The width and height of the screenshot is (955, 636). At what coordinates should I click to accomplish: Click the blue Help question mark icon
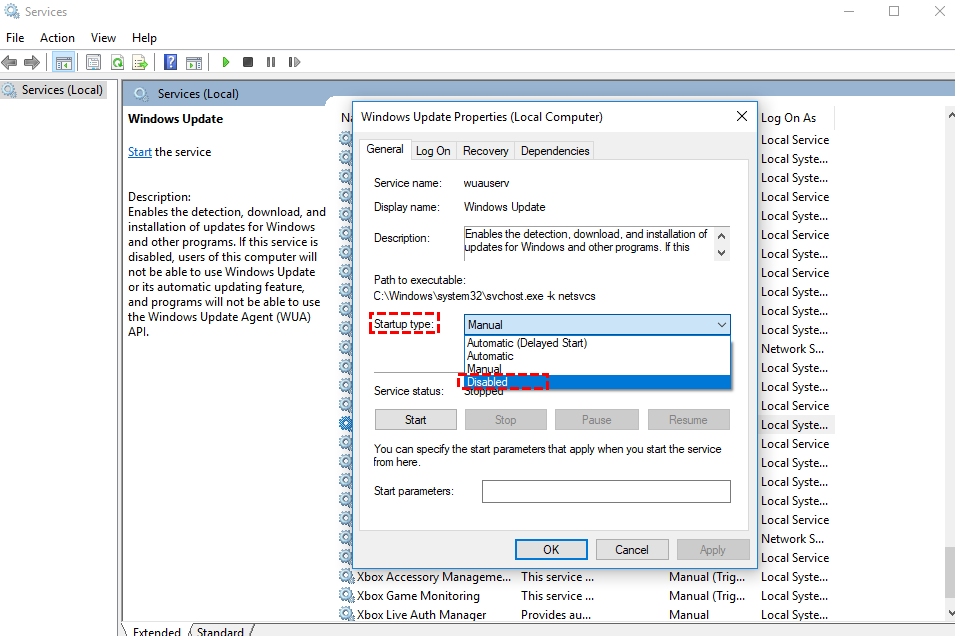pyautogui.click(x=170, y=62)
